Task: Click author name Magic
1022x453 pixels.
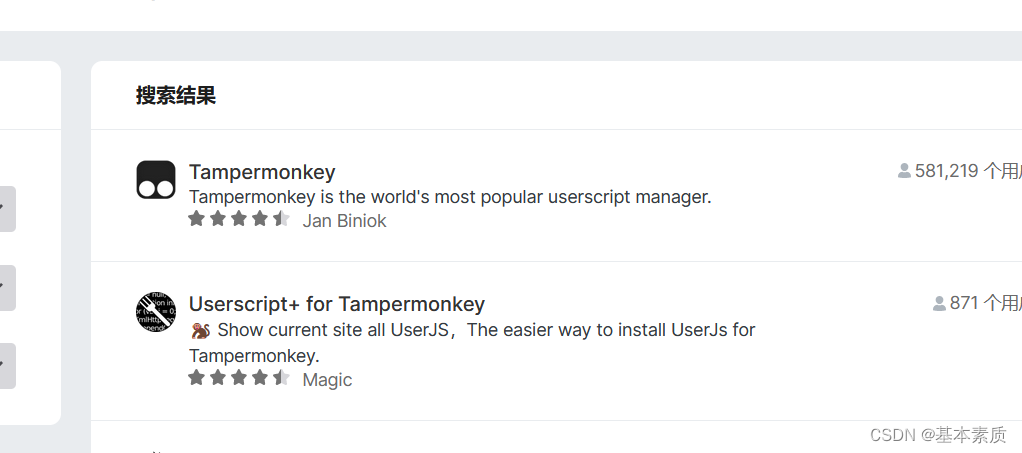Action: coord(327,380)
